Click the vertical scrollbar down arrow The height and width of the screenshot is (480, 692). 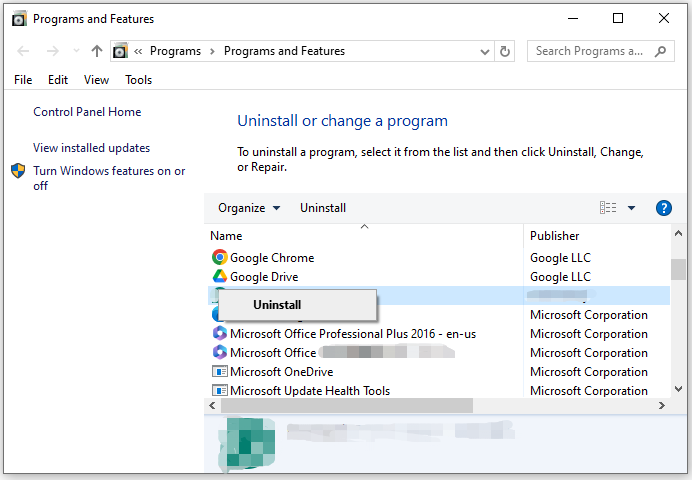[x=678, y=389]
